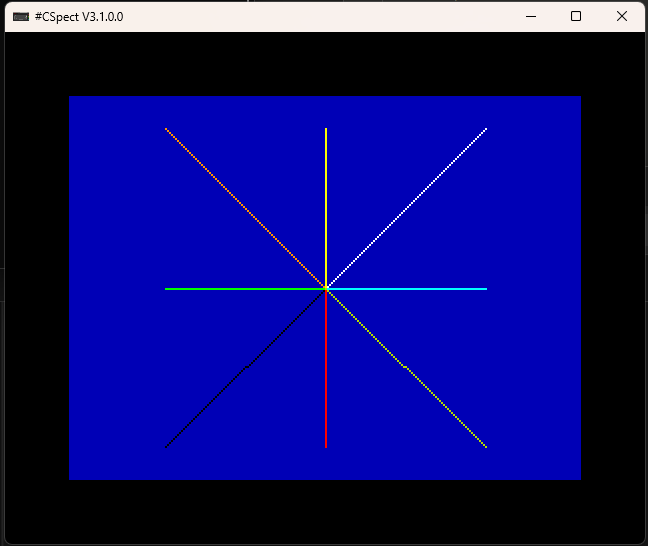The image size is (648, 546).
Task: Click the #CSpect V3.1.0.0 window title text
Action: [78, 17]
